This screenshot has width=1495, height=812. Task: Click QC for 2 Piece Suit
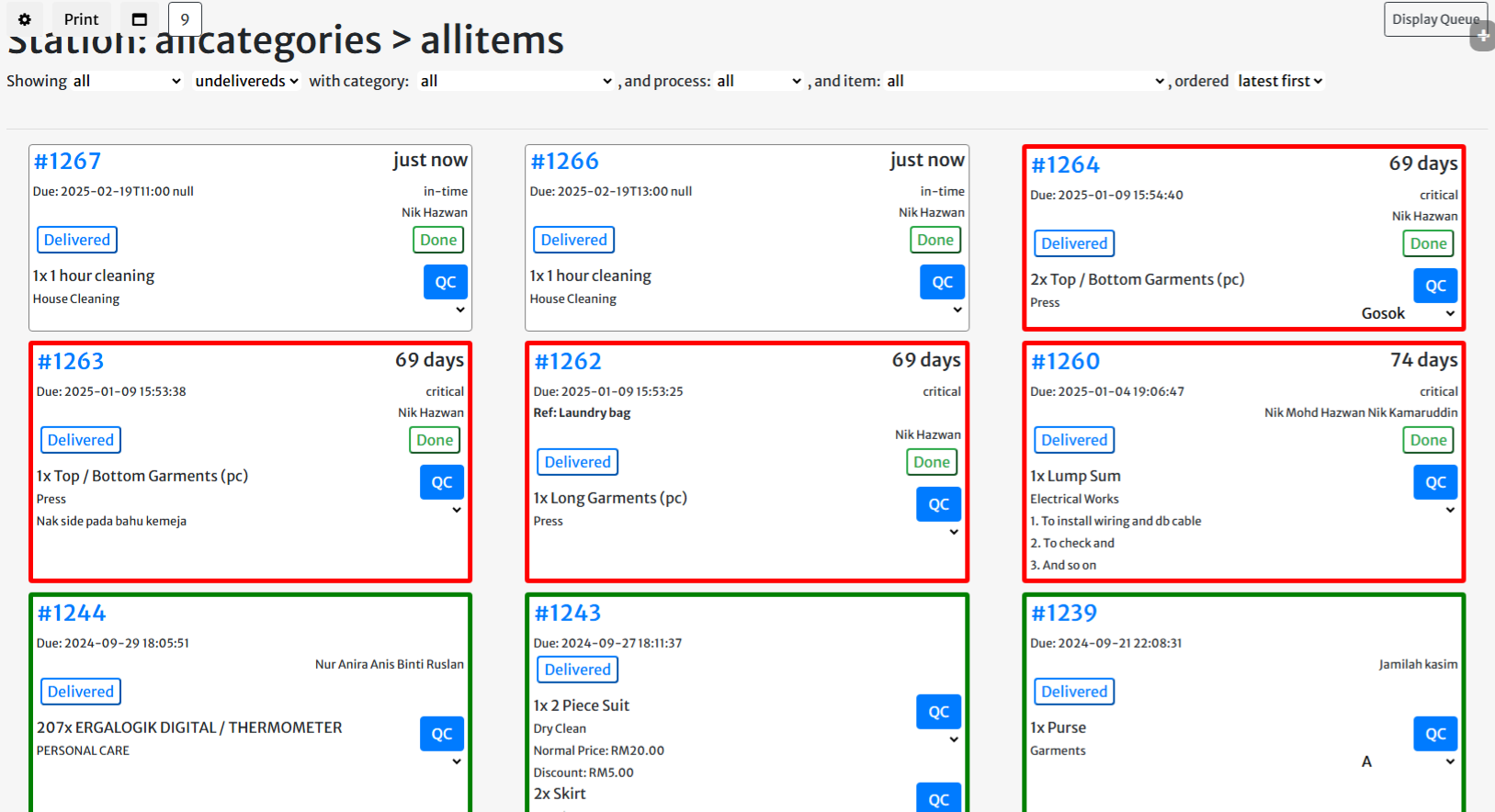coord(939,712)
